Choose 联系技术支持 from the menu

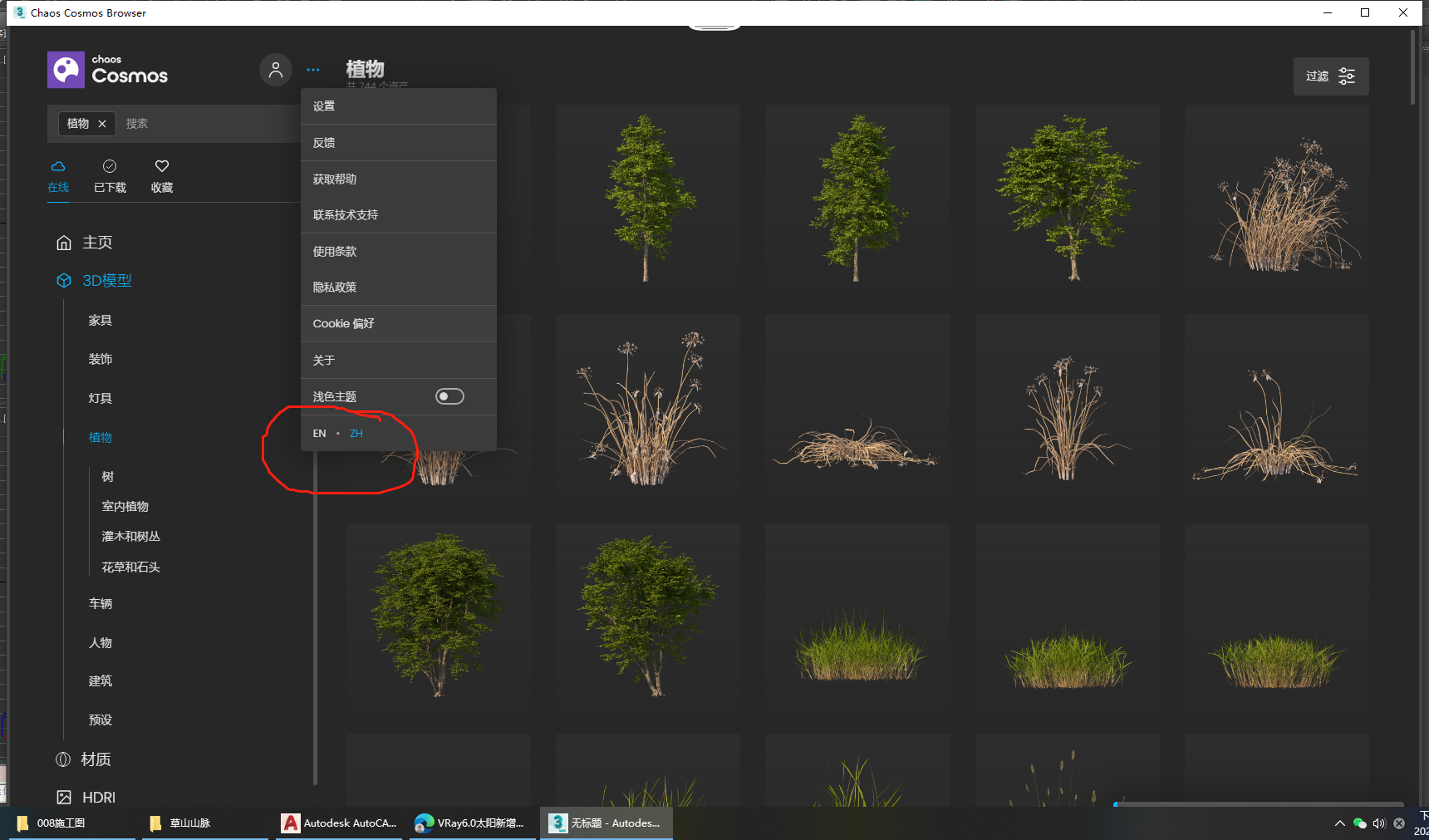[399, 215]
